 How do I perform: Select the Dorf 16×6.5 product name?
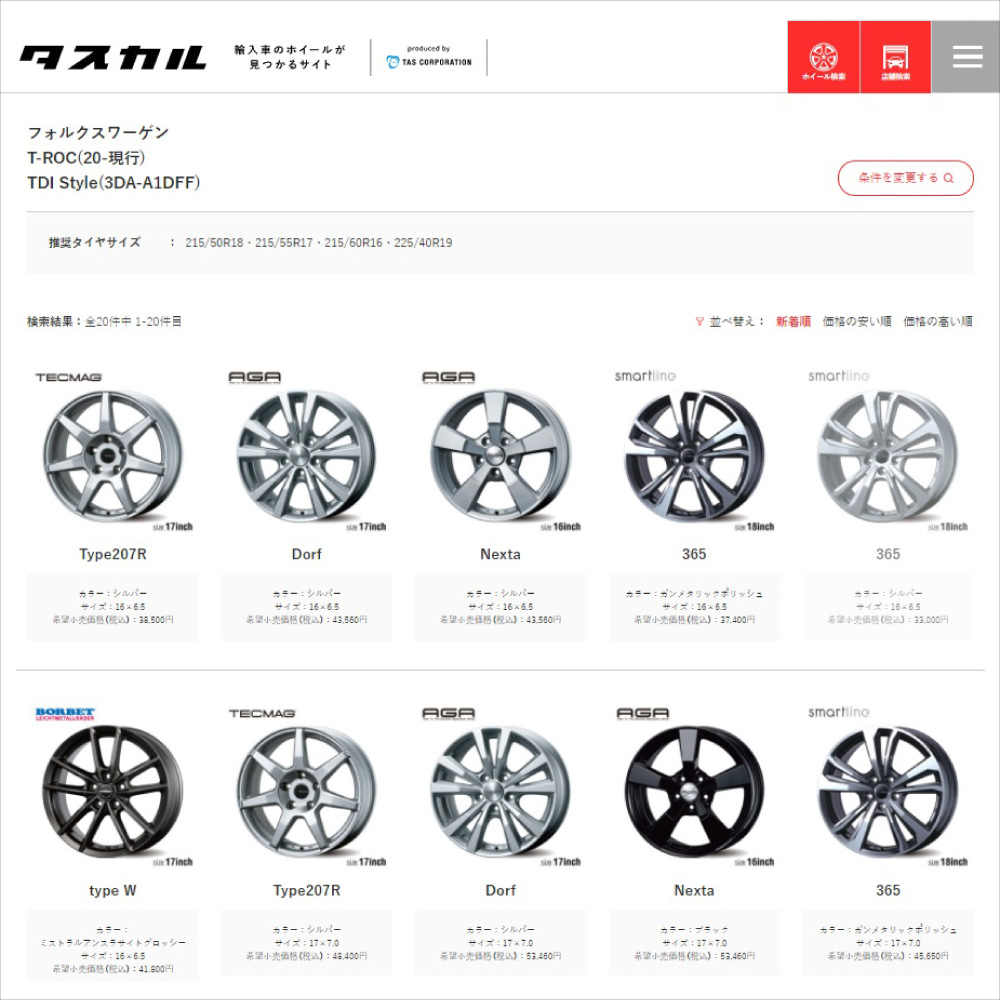(307, 554)
